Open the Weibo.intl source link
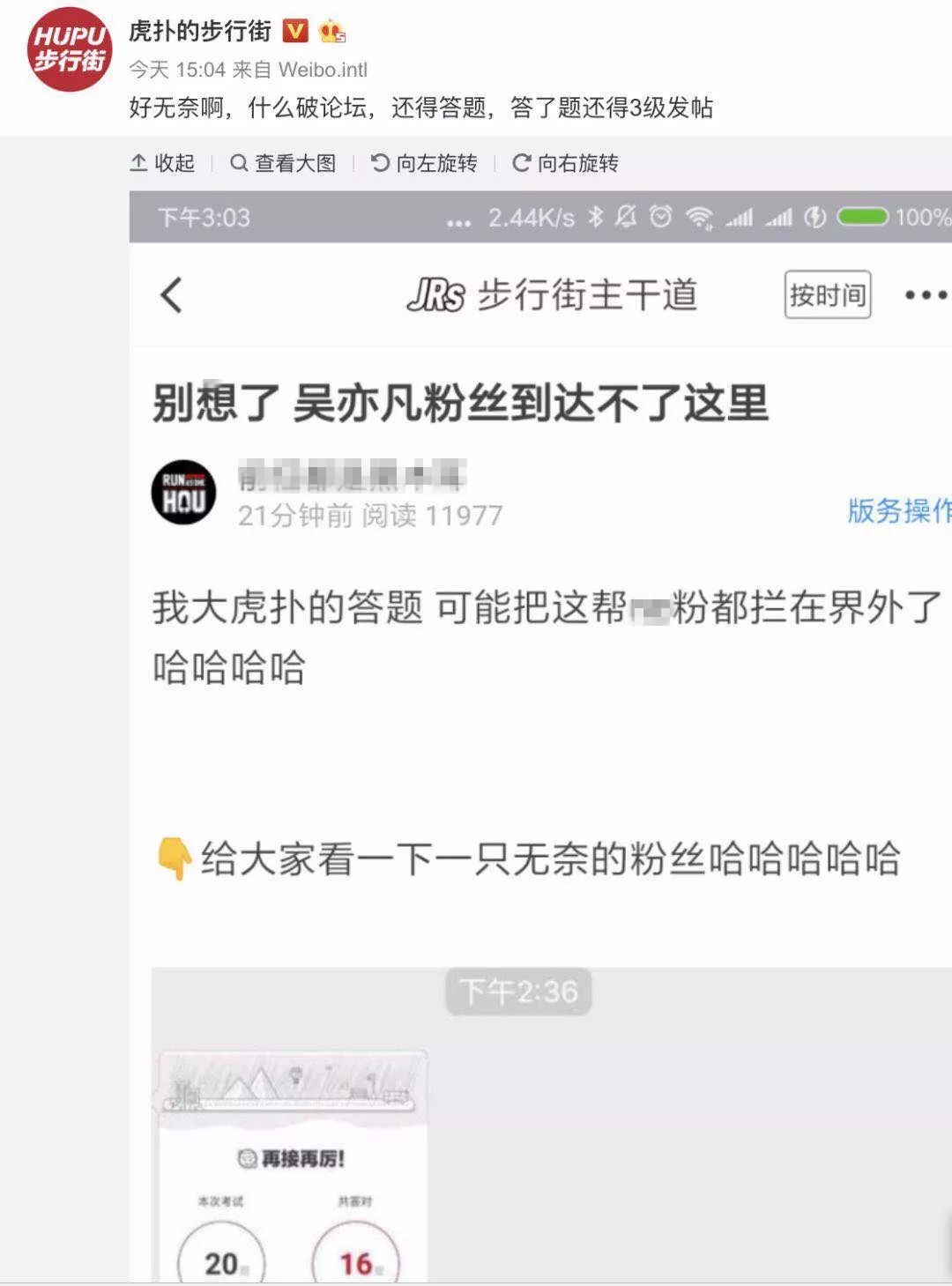The height and width of the screenshot is (1286, 952). (x=323, y=70)
